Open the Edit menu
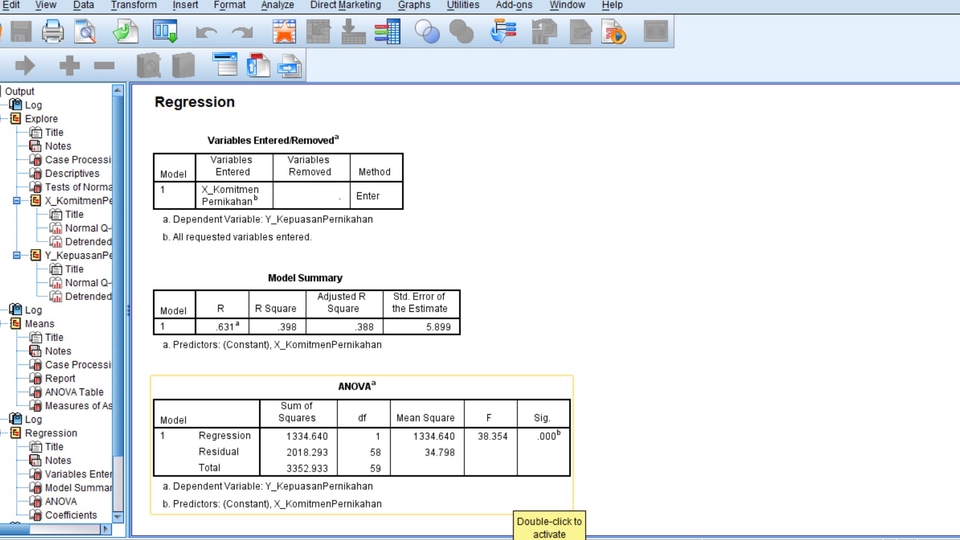This screenshot has width=960, height=540. pos(11,5)
